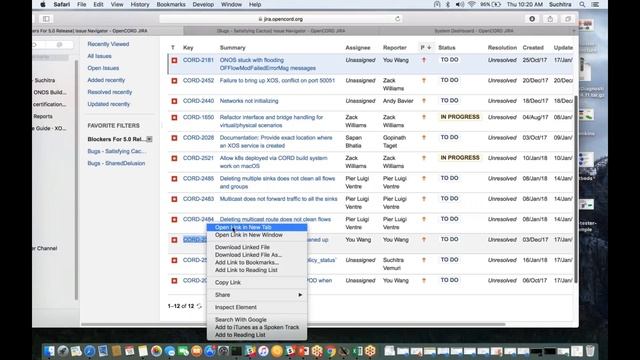The image size is (640, 360).
Task: Open All Issues filter
Action: tap(99, 56)
